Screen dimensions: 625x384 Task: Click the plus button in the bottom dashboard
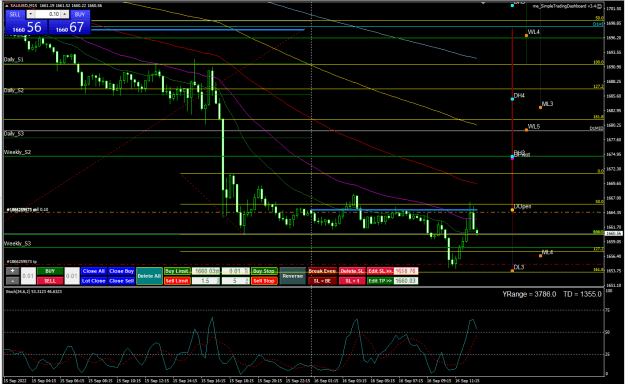tap(12, 271)
